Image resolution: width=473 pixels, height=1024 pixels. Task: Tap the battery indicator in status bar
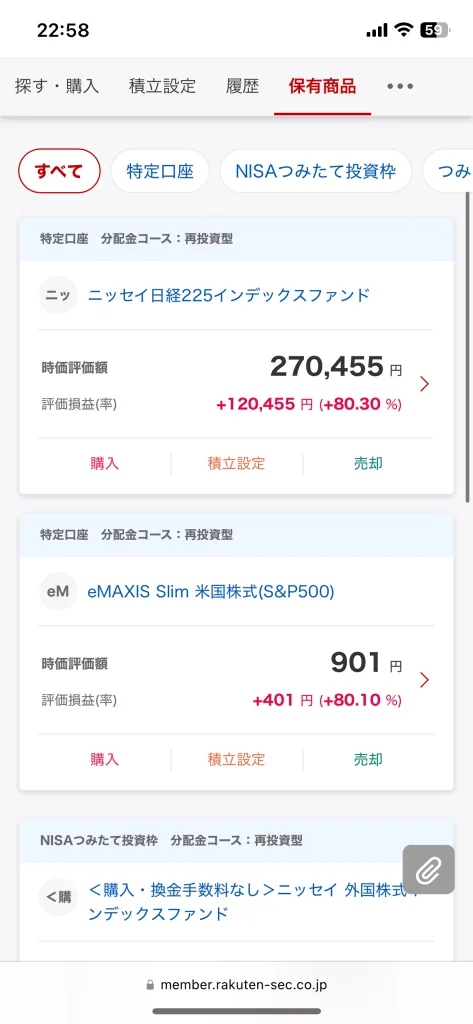click(434, 30)
